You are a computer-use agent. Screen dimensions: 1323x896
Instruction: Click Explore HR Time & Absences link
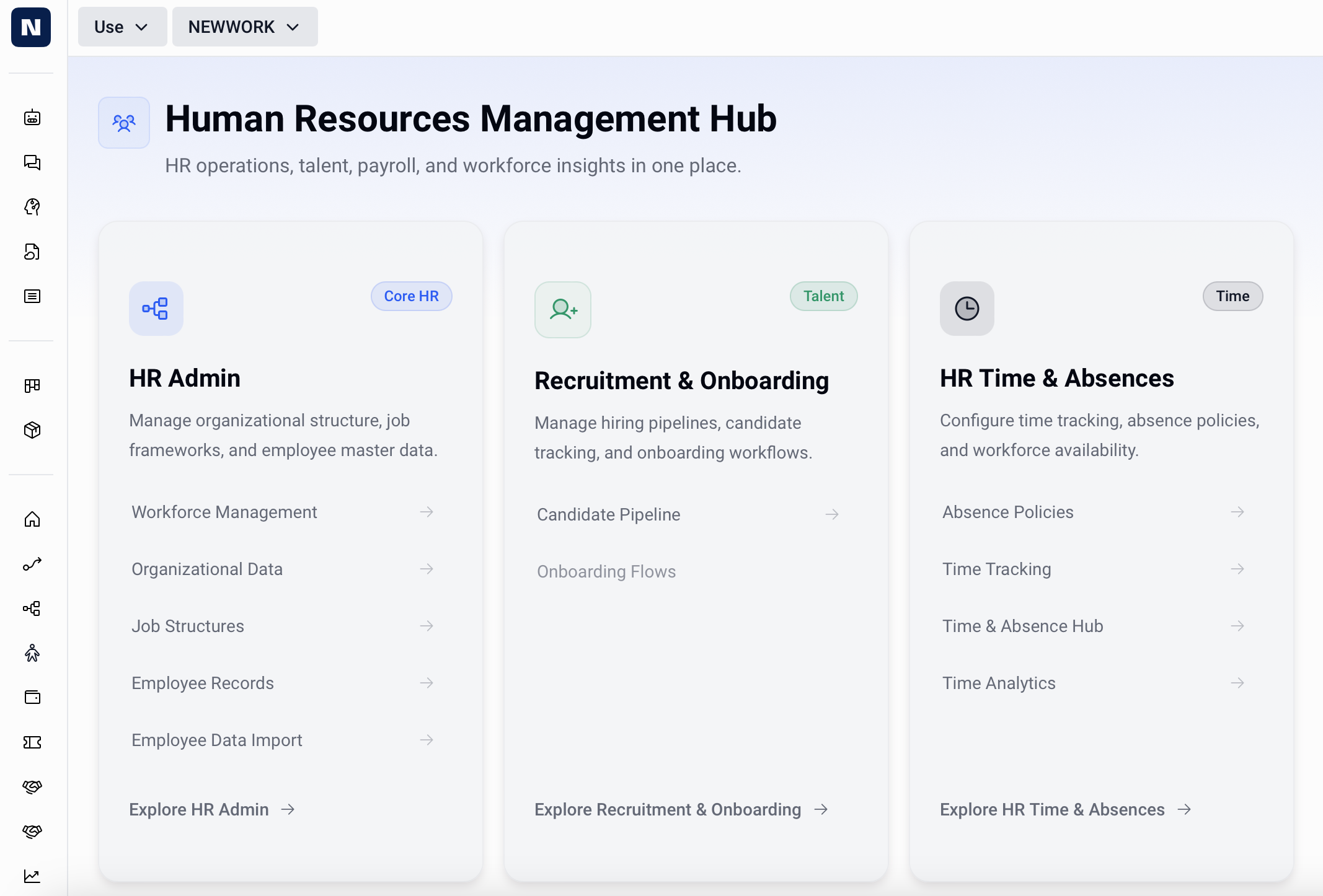pos(1066,809)
